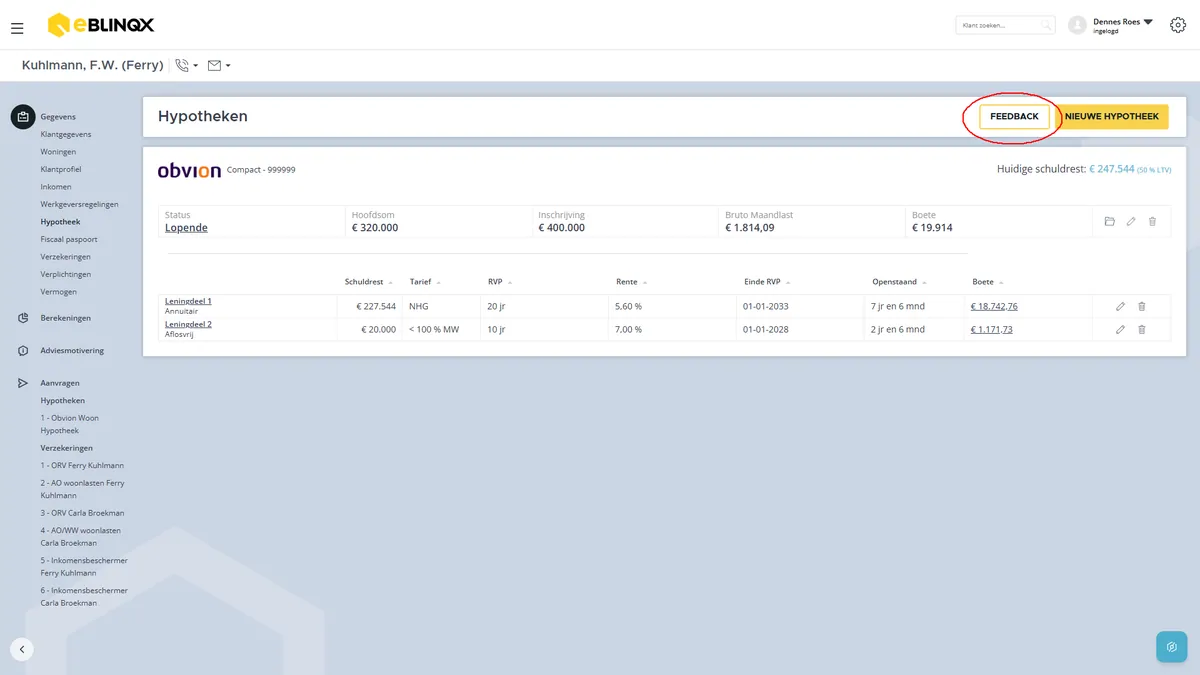Delete Leningdeel 2 with the trash icon
Viewport: 1200px width, 675px height.
1142,329
